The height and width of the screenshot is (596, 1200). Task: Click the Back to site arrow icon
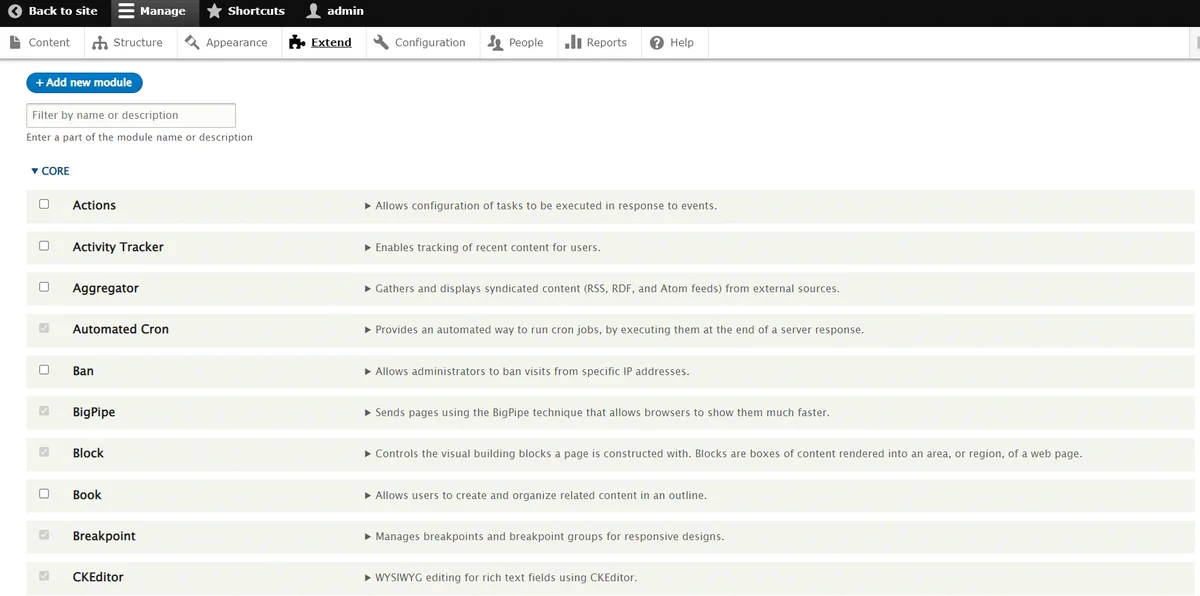tap(15, 11)
